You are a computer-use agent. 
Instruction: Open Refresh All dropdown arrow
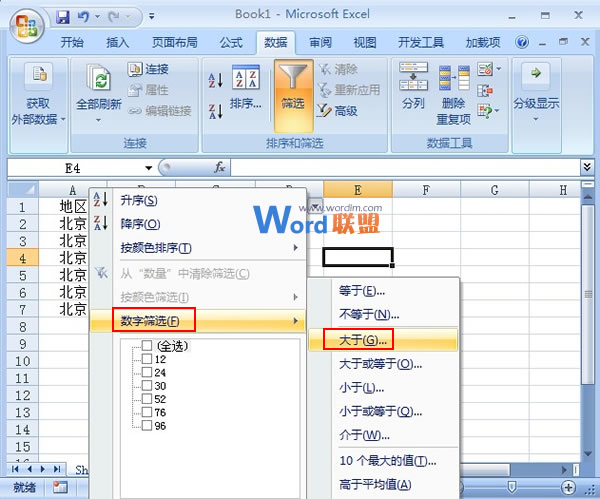[x=98, y=121]
